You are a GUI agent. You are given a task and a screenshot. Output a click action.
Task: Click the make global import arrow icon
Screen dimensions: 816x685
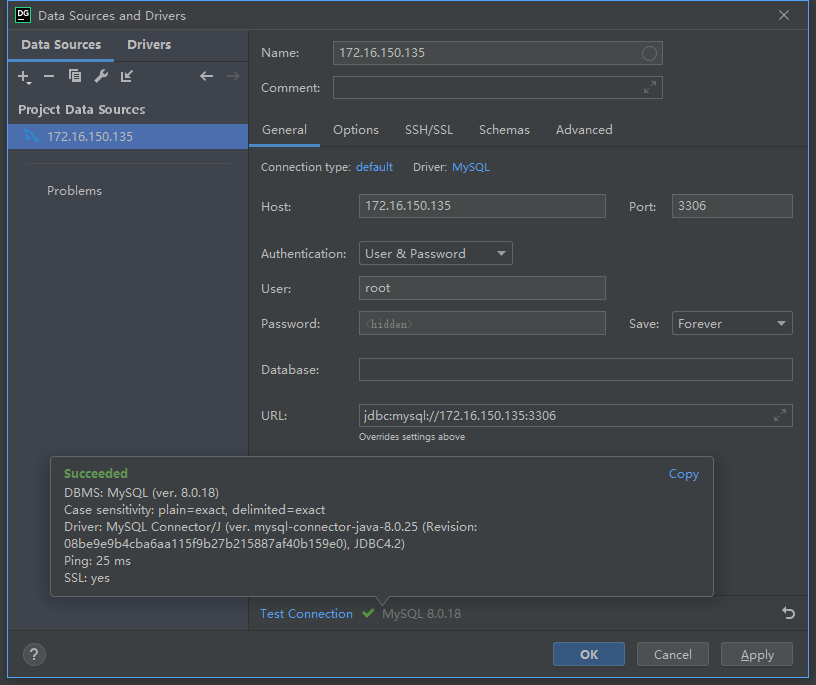[126, 76]
